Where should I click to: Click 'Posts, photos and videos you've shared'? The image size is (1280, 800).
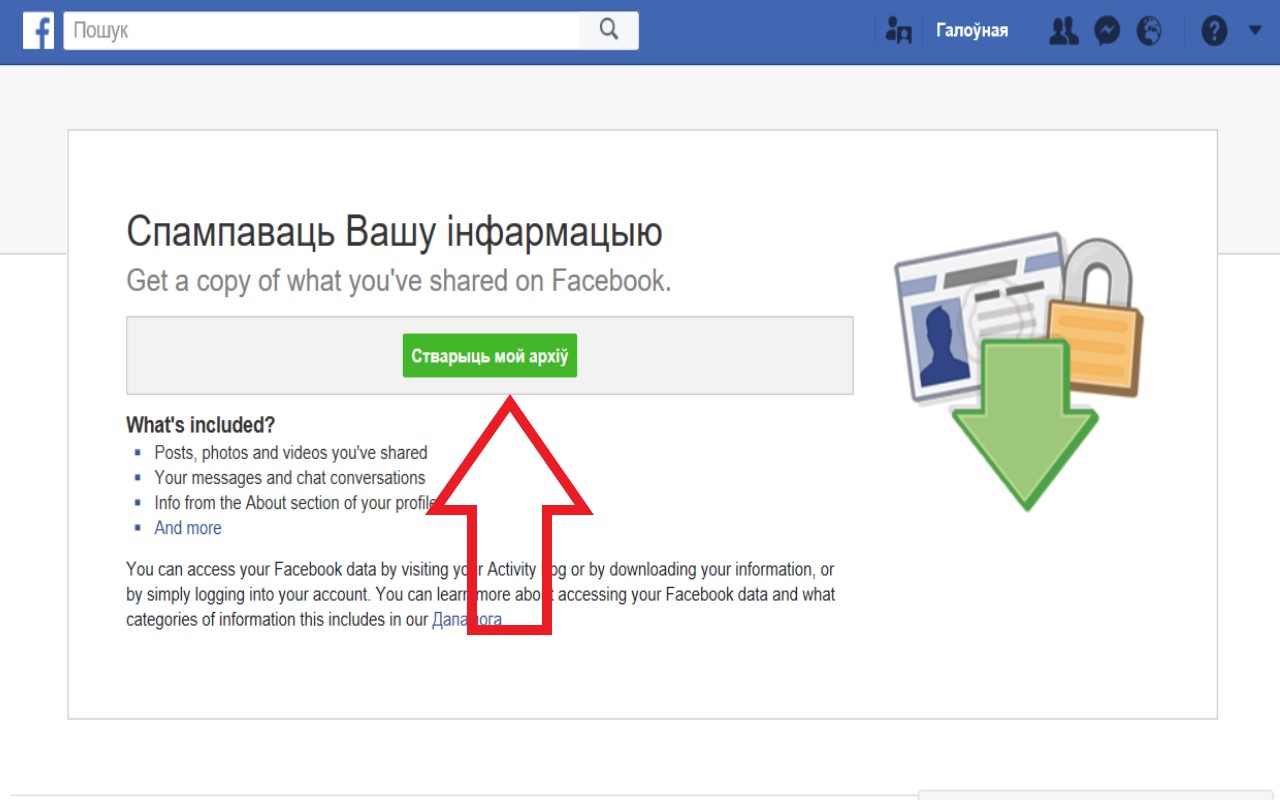(291, 453)
